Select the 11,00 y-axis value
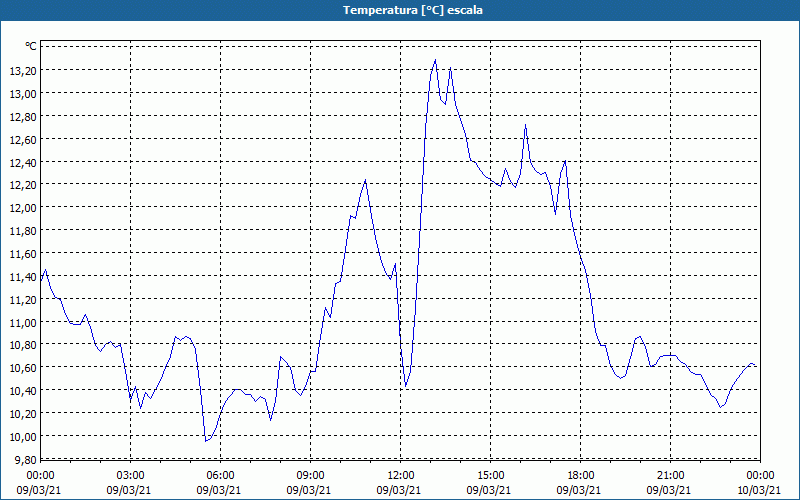Viewport: 800px width, 500px height. pyautogui.click(x=23, y=323)
